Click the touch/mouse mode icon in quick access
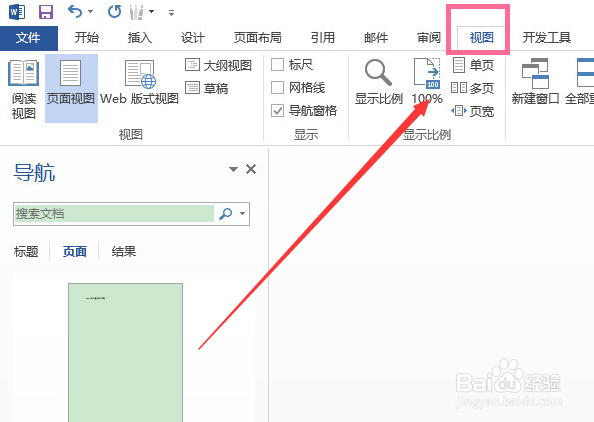The image size is (594, 422). pos(136,12)
